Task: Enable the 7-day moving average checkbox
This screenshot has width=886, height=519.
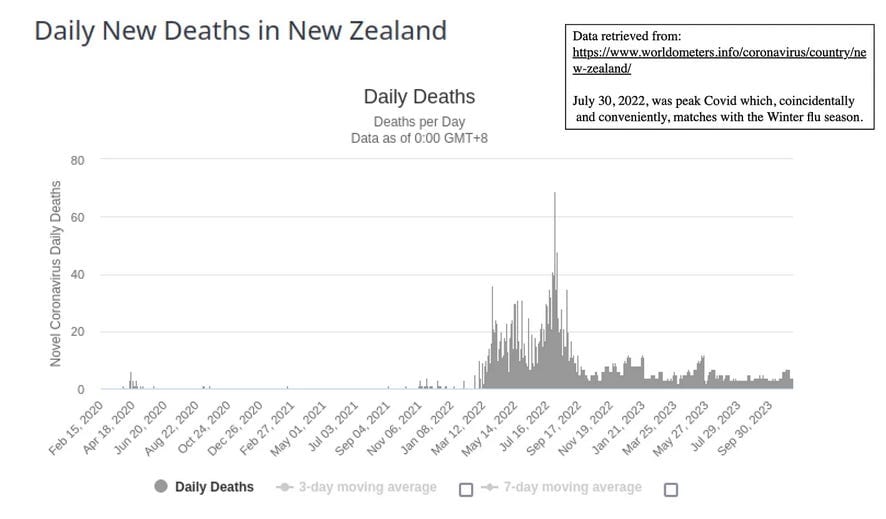Action: point(671,490)
